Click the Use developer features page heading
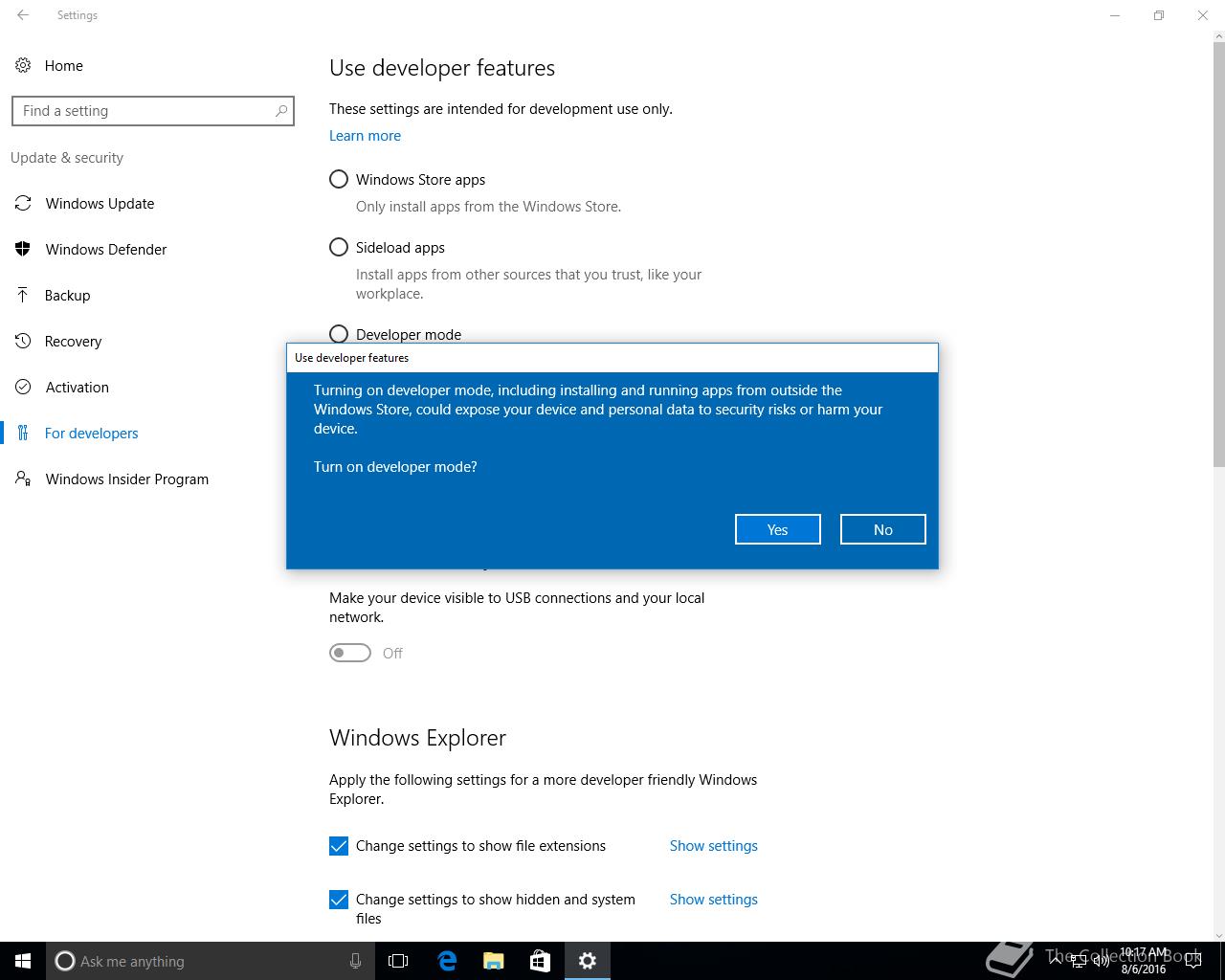 tap(442, 68)
